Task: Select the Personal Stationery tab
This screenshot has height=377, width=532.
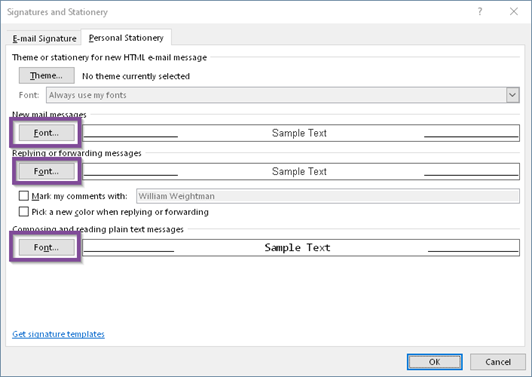Action: point(126,38)
